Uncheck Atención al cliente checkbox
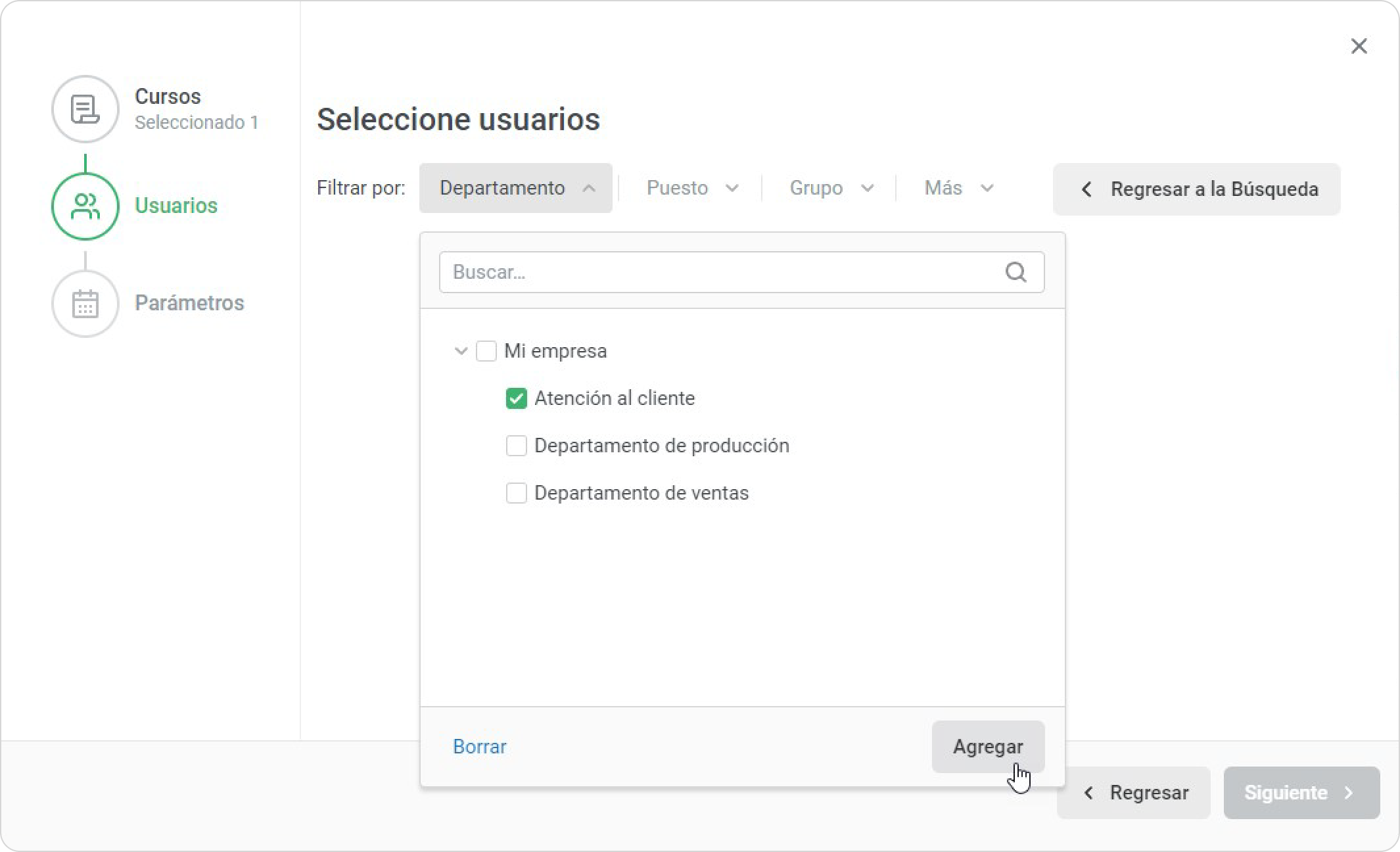This screenshot has width=1400, height=852. coord(516,398)
